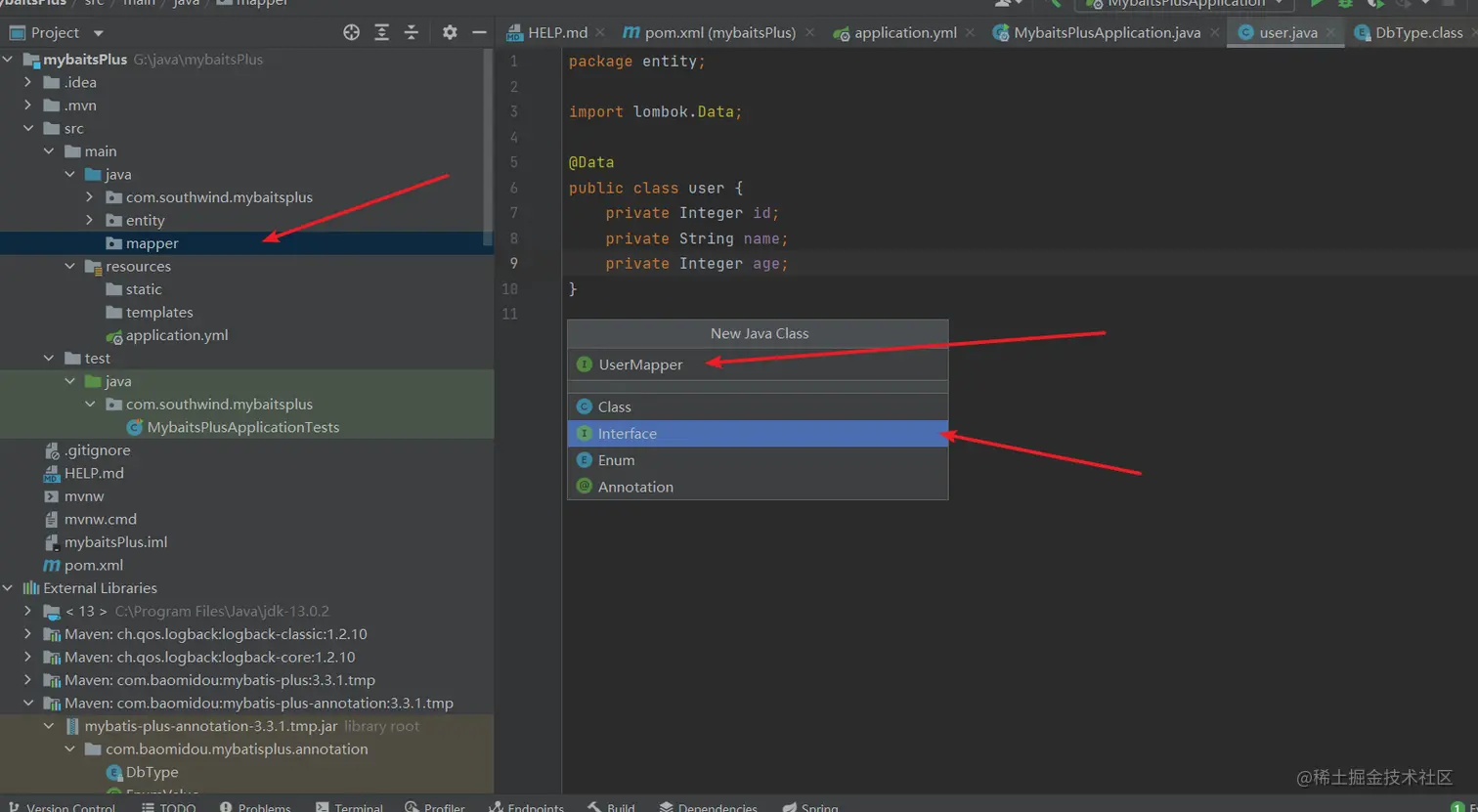Screen dimensions: 1478x812
Task: Expand the .idea folder
Action: [28, 82]
